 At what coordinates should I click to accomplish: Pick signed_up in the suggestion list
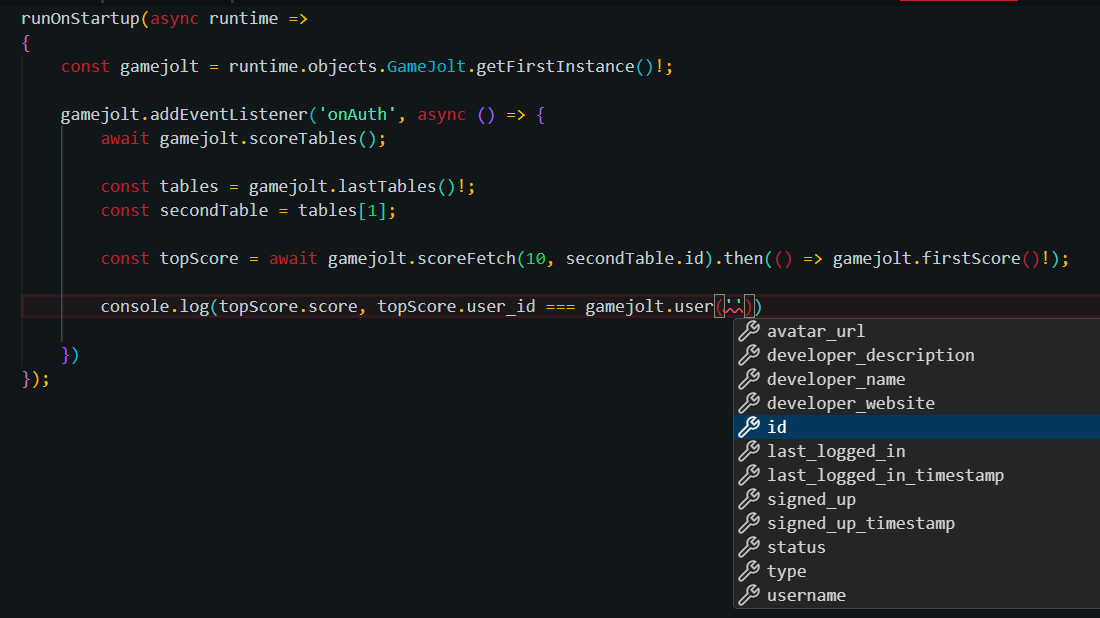[917, 499]
